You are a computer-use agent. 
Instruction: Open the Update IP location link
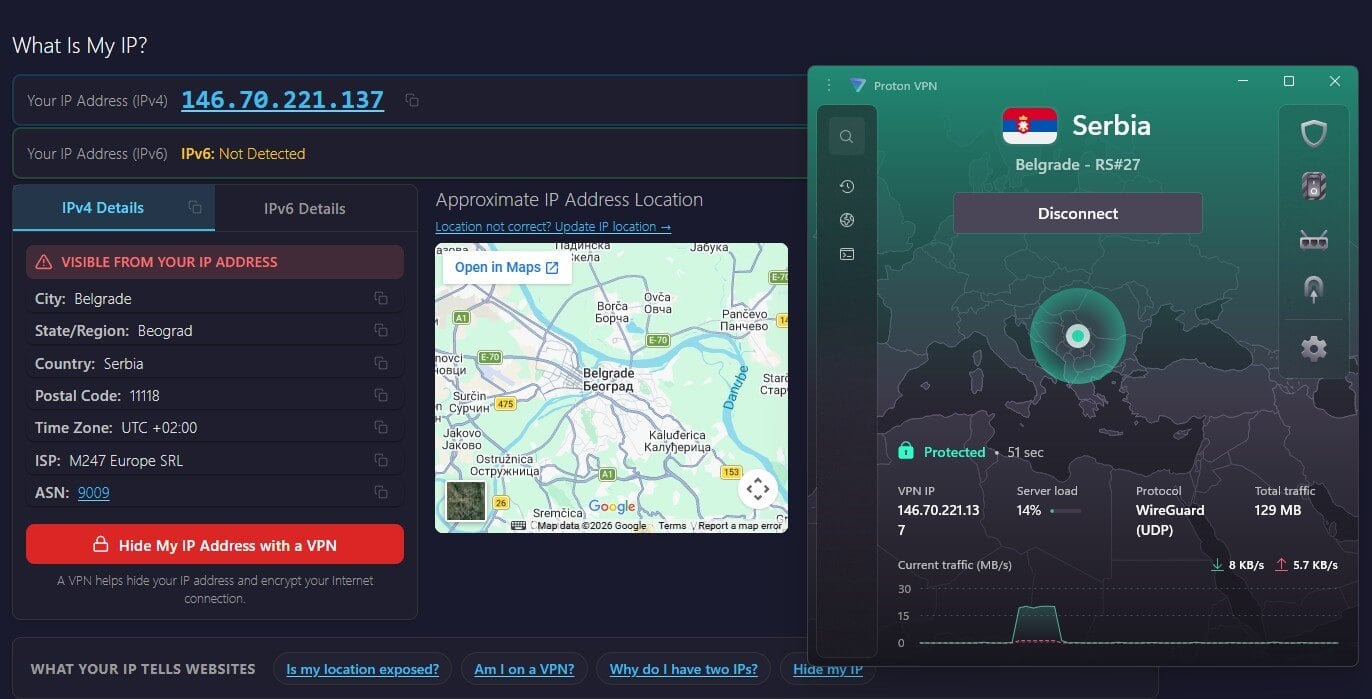(x=553, y=227)
